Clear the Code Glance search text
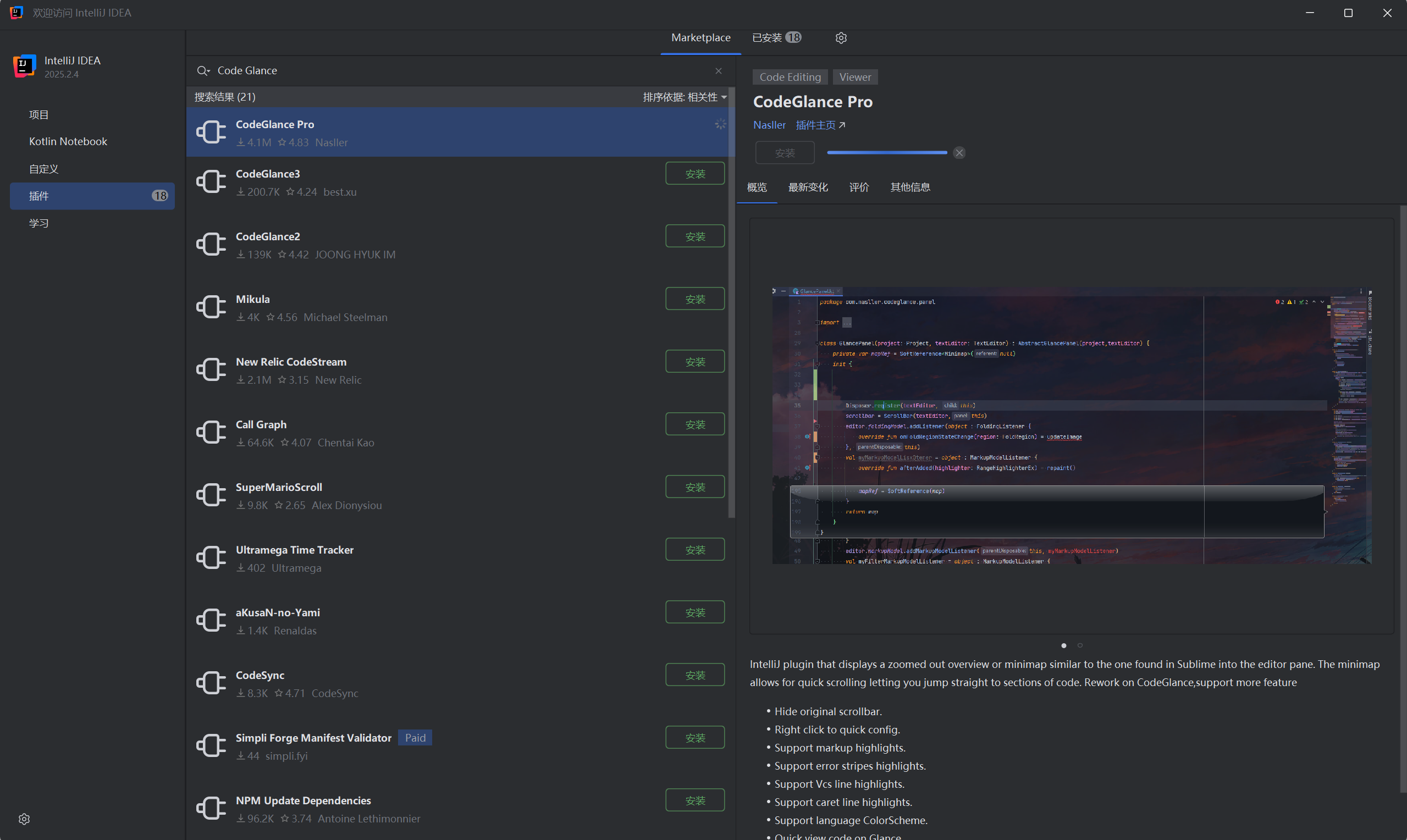1407x840 pixels. click(718, 70)
